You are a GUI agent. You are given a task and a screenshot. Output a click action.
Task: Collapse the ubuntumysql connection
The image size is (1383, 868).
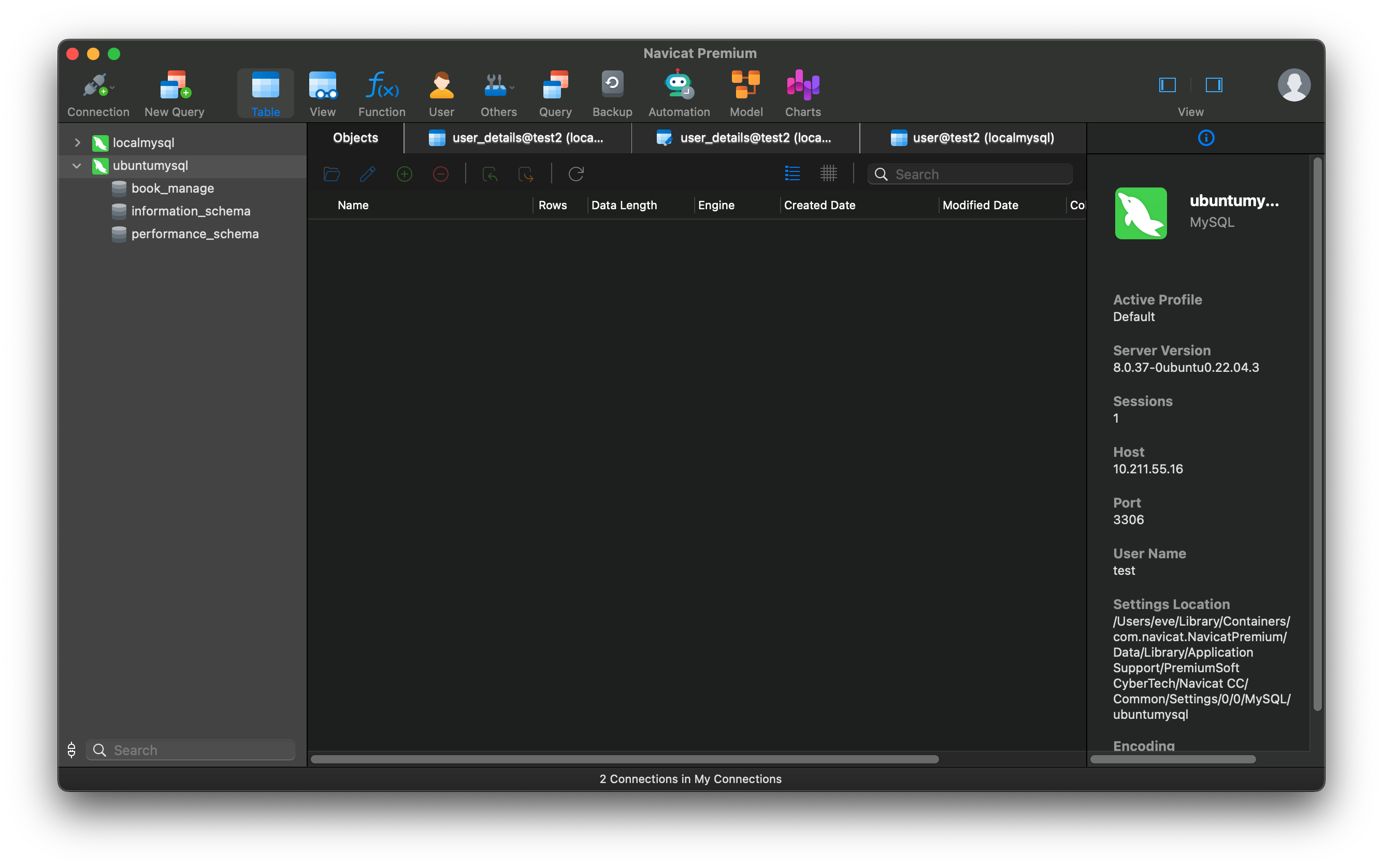click(x=77, y=165)
